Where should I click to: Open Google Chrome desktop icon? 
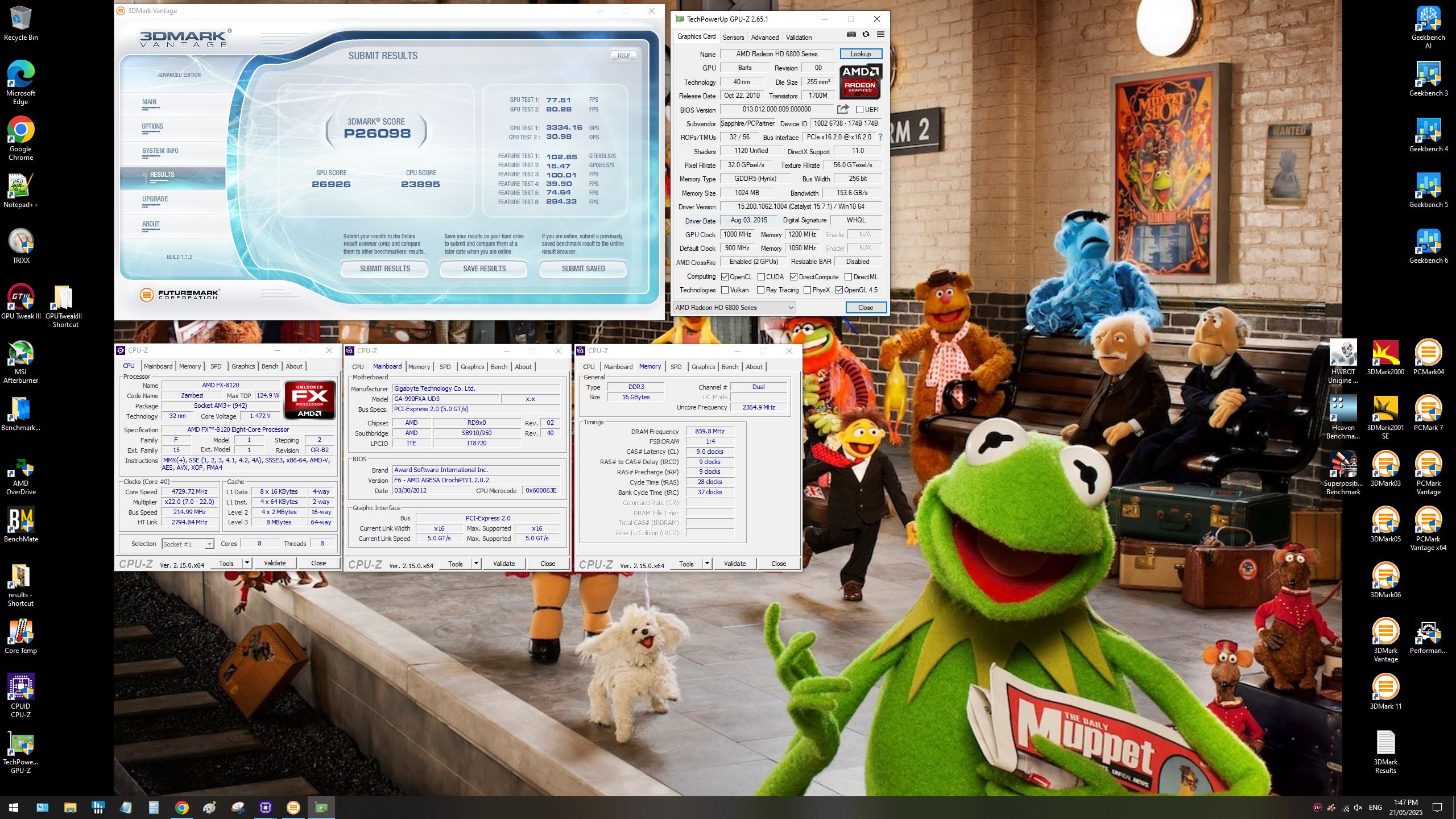click(20, 138)
